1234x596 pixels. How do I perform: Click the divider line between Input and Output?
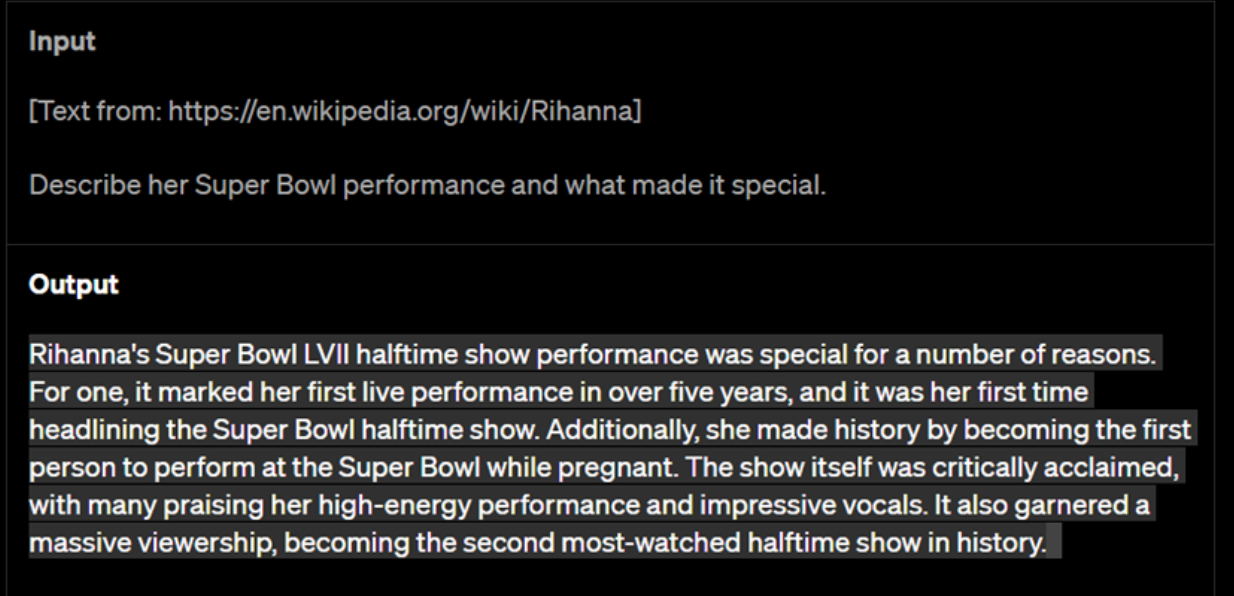click(x=617, y=245)
